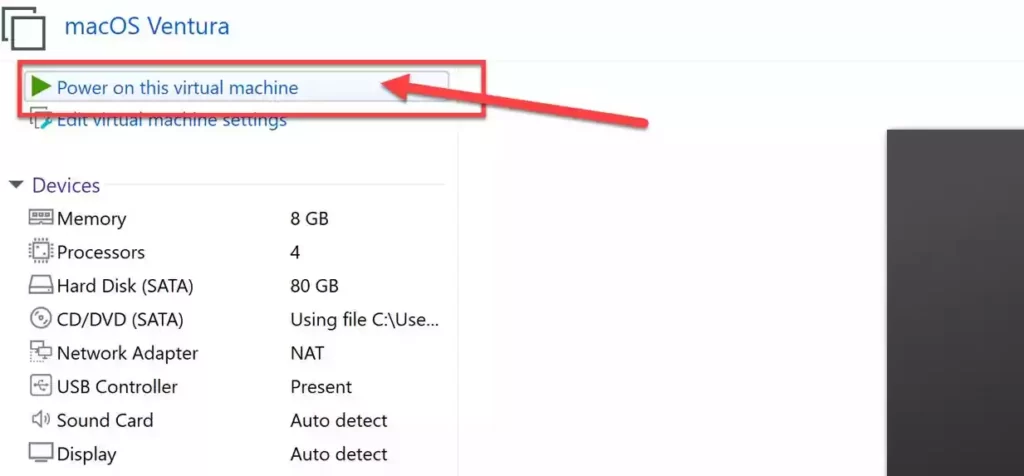Click the USB Controller icon

41,386
